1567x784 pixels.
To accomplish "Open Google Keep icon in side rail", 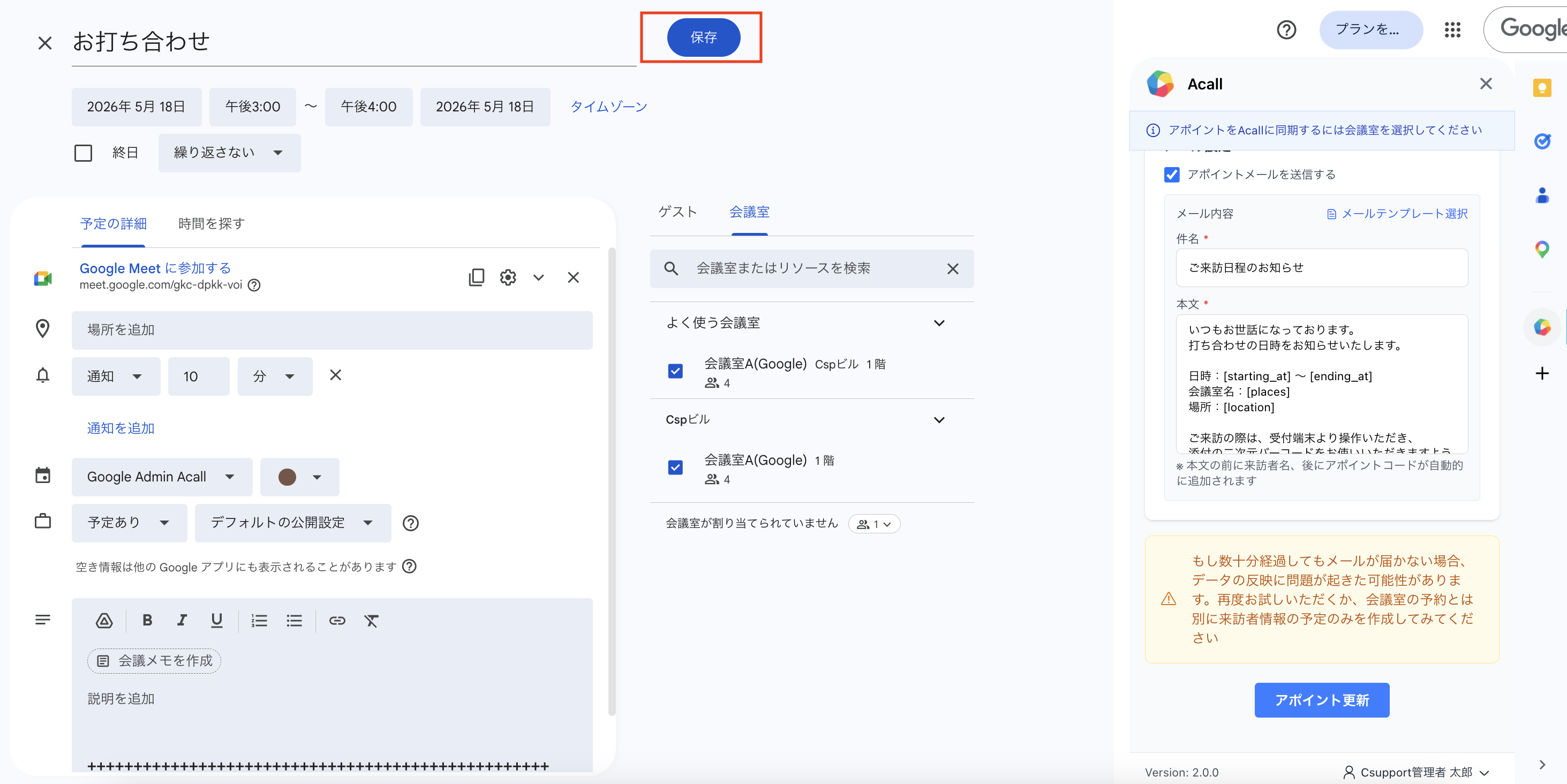I will pos(1541,88).
